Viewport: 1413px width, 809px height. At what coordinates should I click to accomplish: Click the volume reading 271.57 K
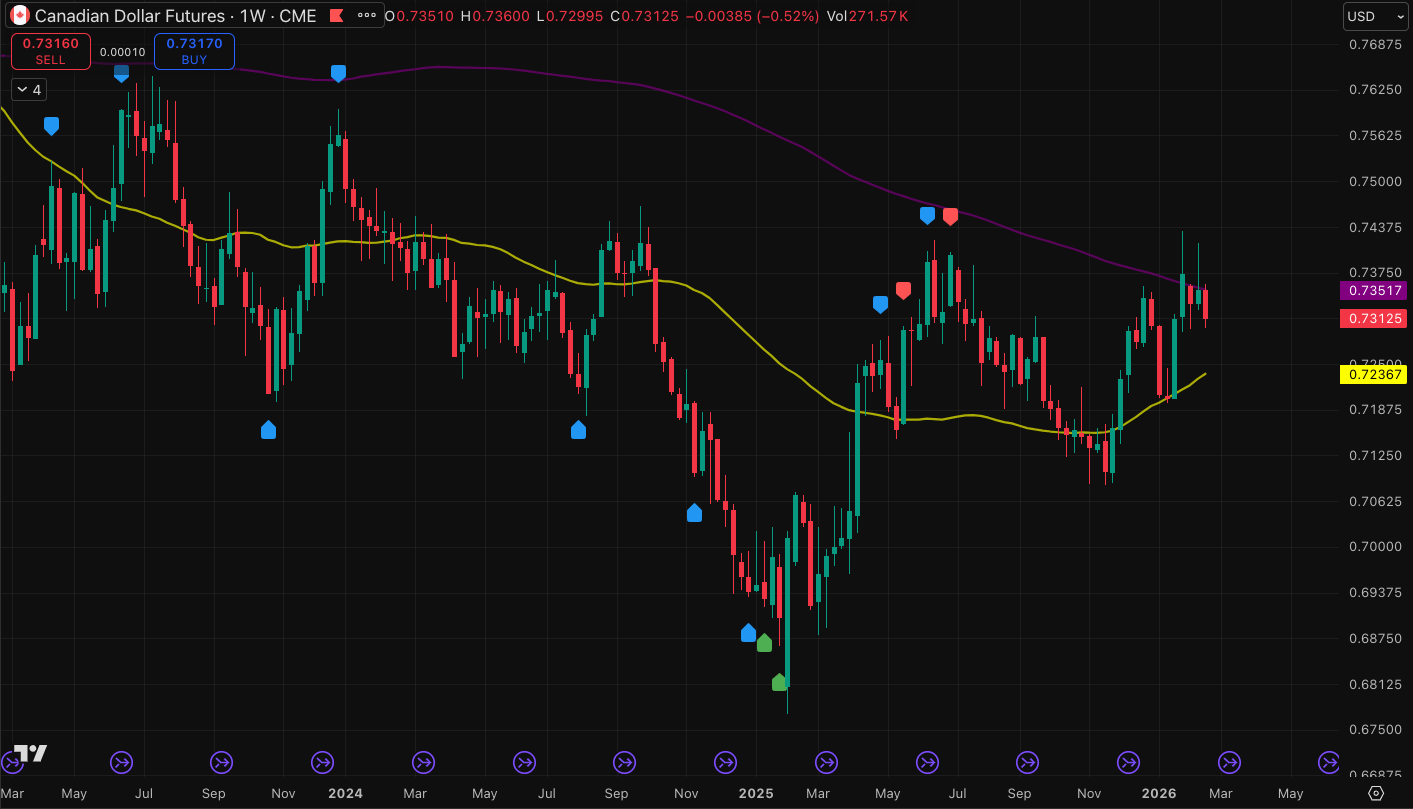[x=880, y=16]
